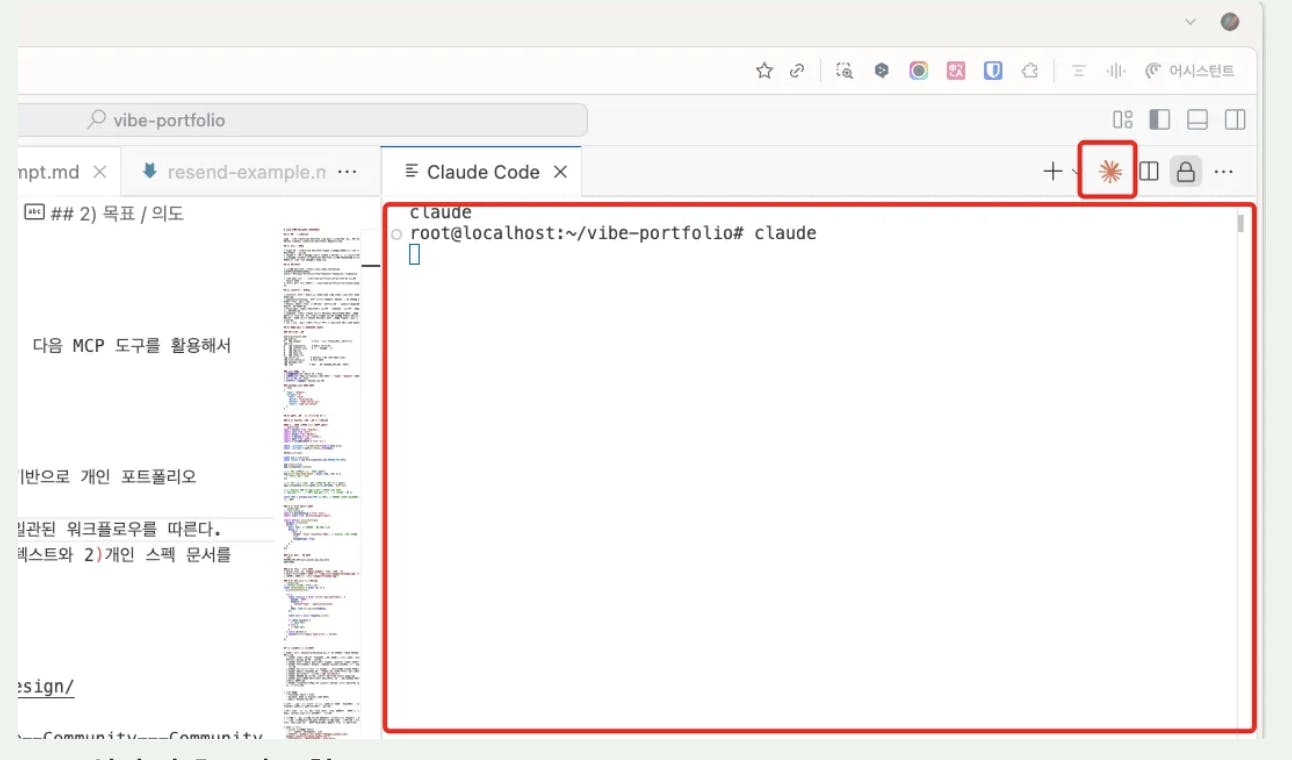Split the editor with the split icon
Image resolution: width=1292 pixels, height=760 pixels.
tap(1149, 172)
